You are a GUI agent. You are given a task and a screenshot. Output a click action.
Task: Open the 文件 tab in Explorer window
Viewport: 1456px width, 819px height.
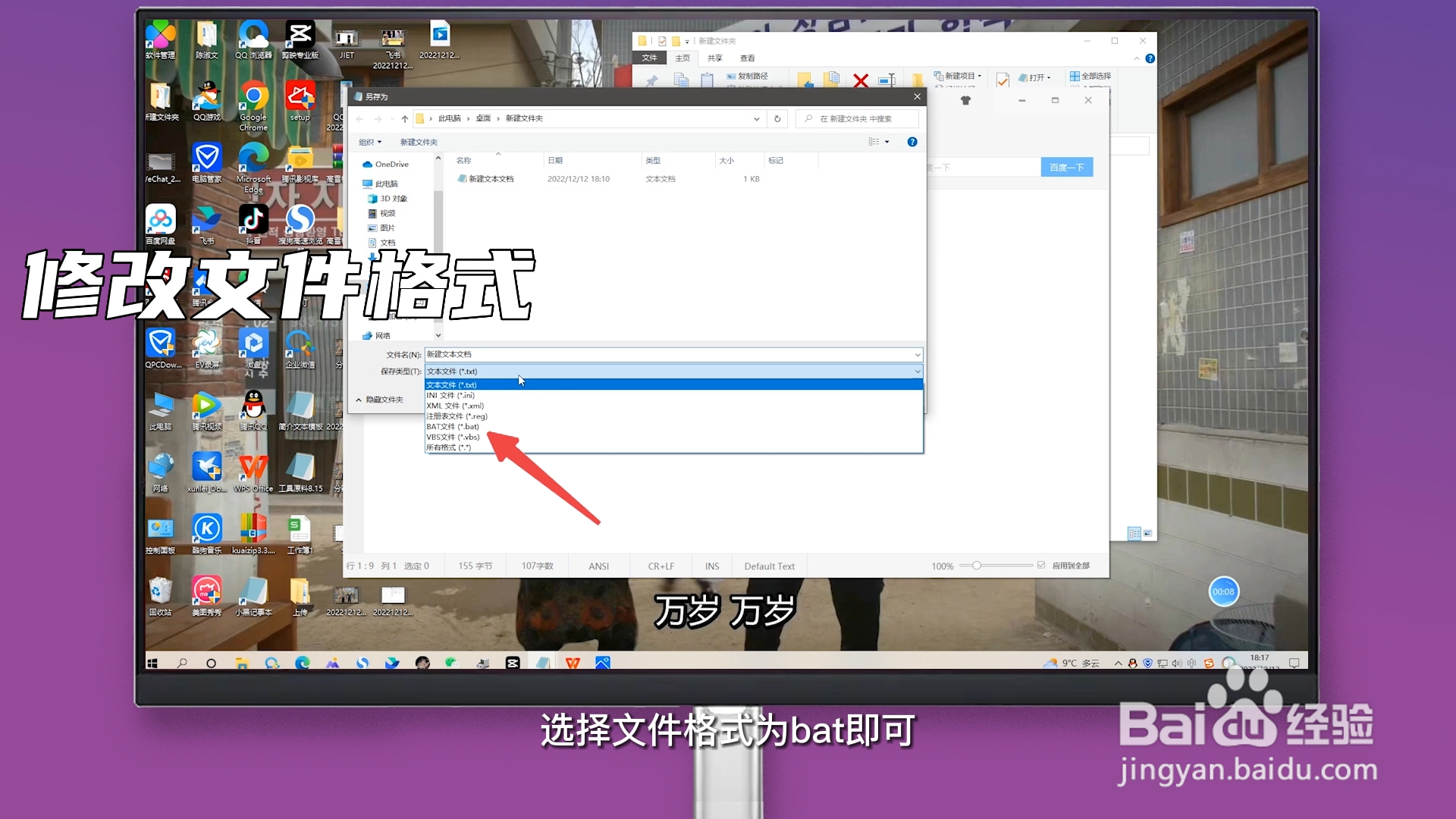pos(649,58)
